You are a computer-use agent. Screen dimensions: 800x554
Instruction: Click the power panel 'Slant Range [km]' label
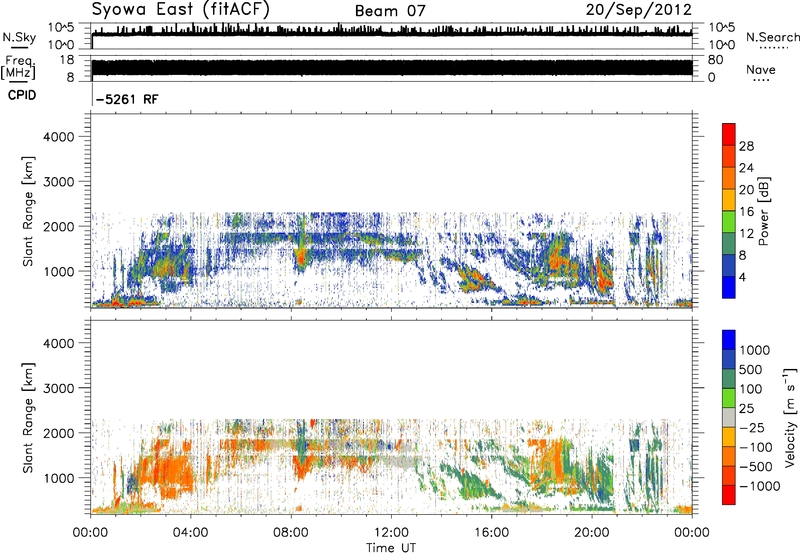point(28,211)
